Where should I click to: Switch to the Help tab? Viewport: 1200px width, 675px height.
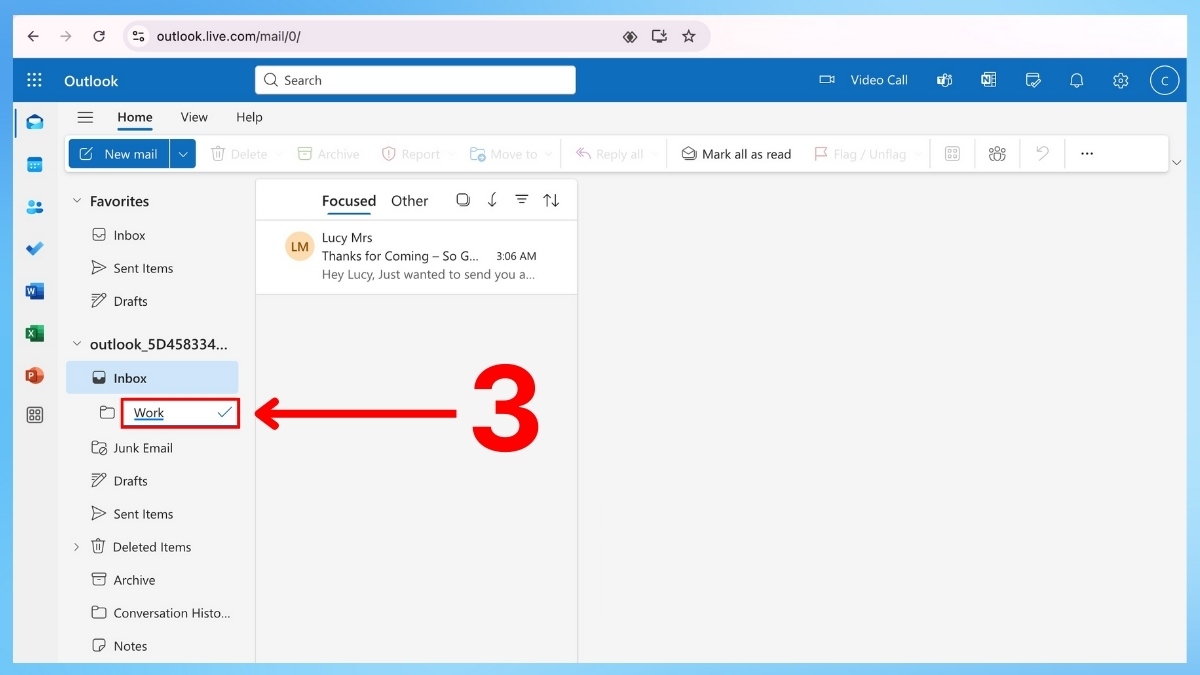[x=249, y=117]
